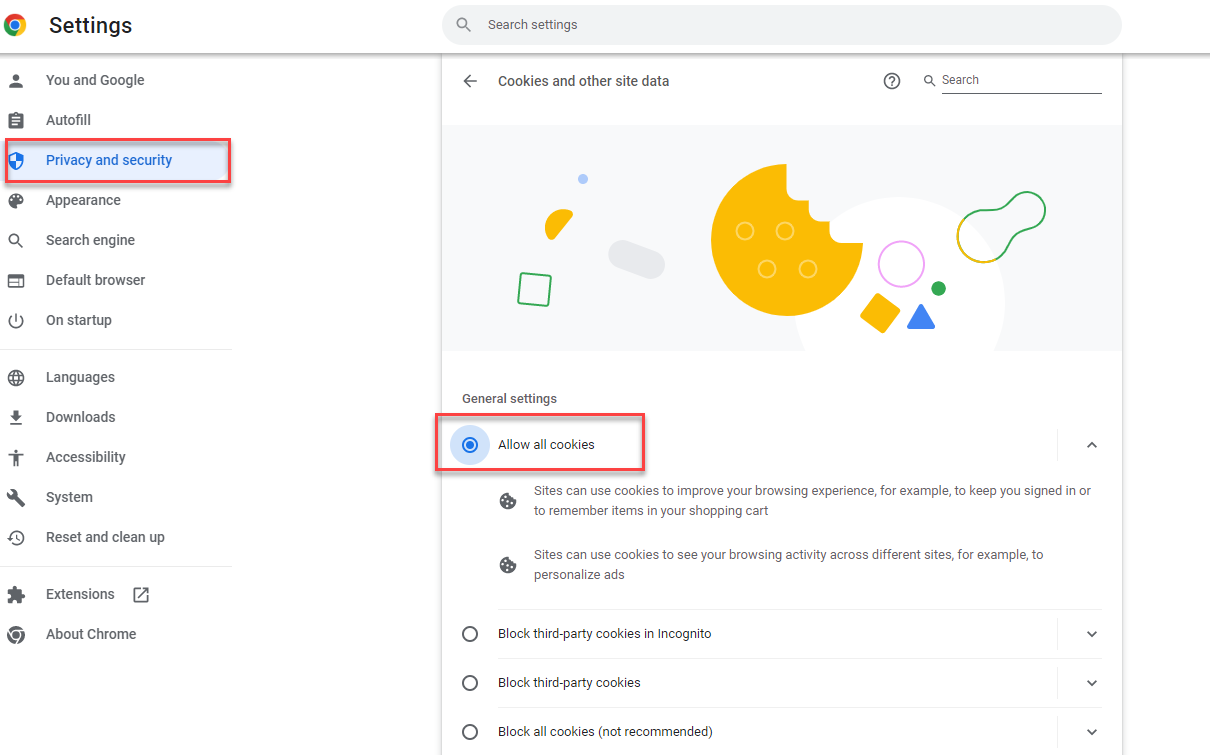Click the System wrench icon
Image resolution: width=1210 pixels, height=755 pixels.
[16, 498]
